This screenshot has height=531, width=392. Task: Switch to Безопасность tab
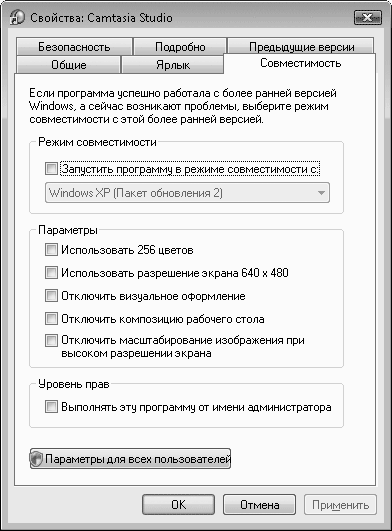click(x=74, y=47)
